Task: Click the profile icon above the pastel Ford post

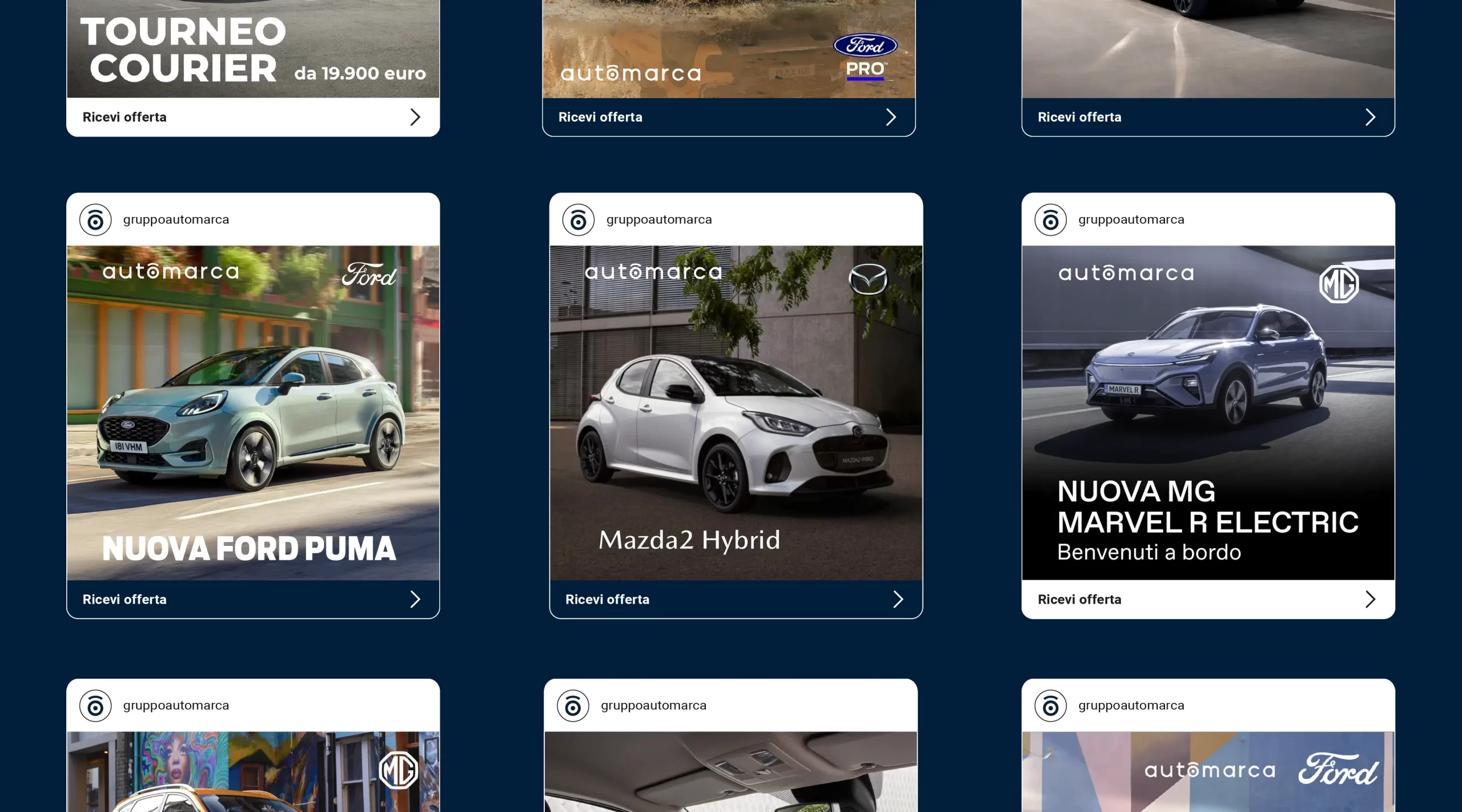Action: (1051, 706)
